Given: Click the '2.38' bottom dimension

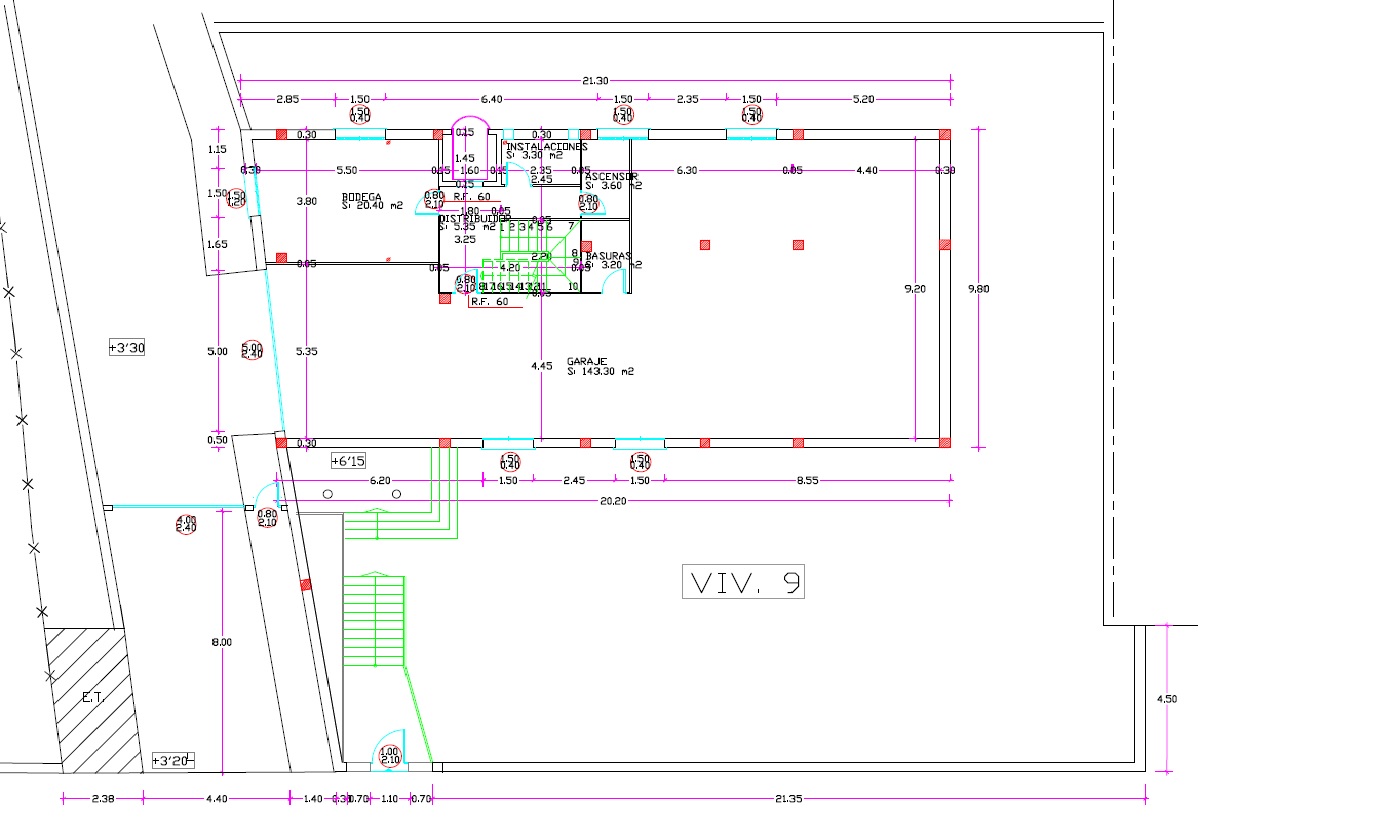Looking at the screenshot, I should point(103,799).
